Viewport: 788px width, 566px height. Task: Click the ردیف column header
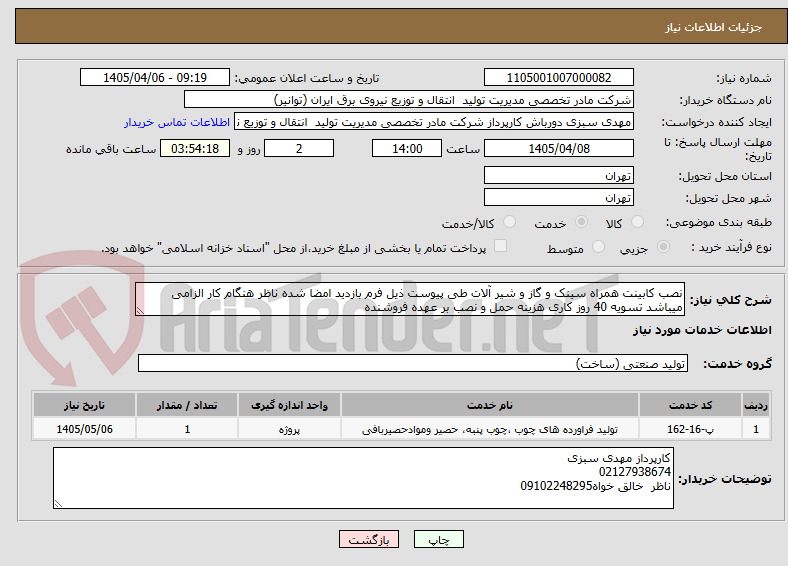[756, 405]
